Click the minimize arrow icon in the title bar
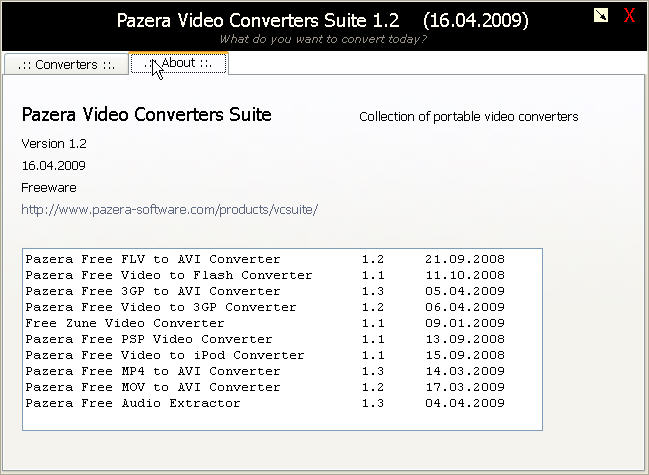 pyautogui.click(x=601, y=15)
